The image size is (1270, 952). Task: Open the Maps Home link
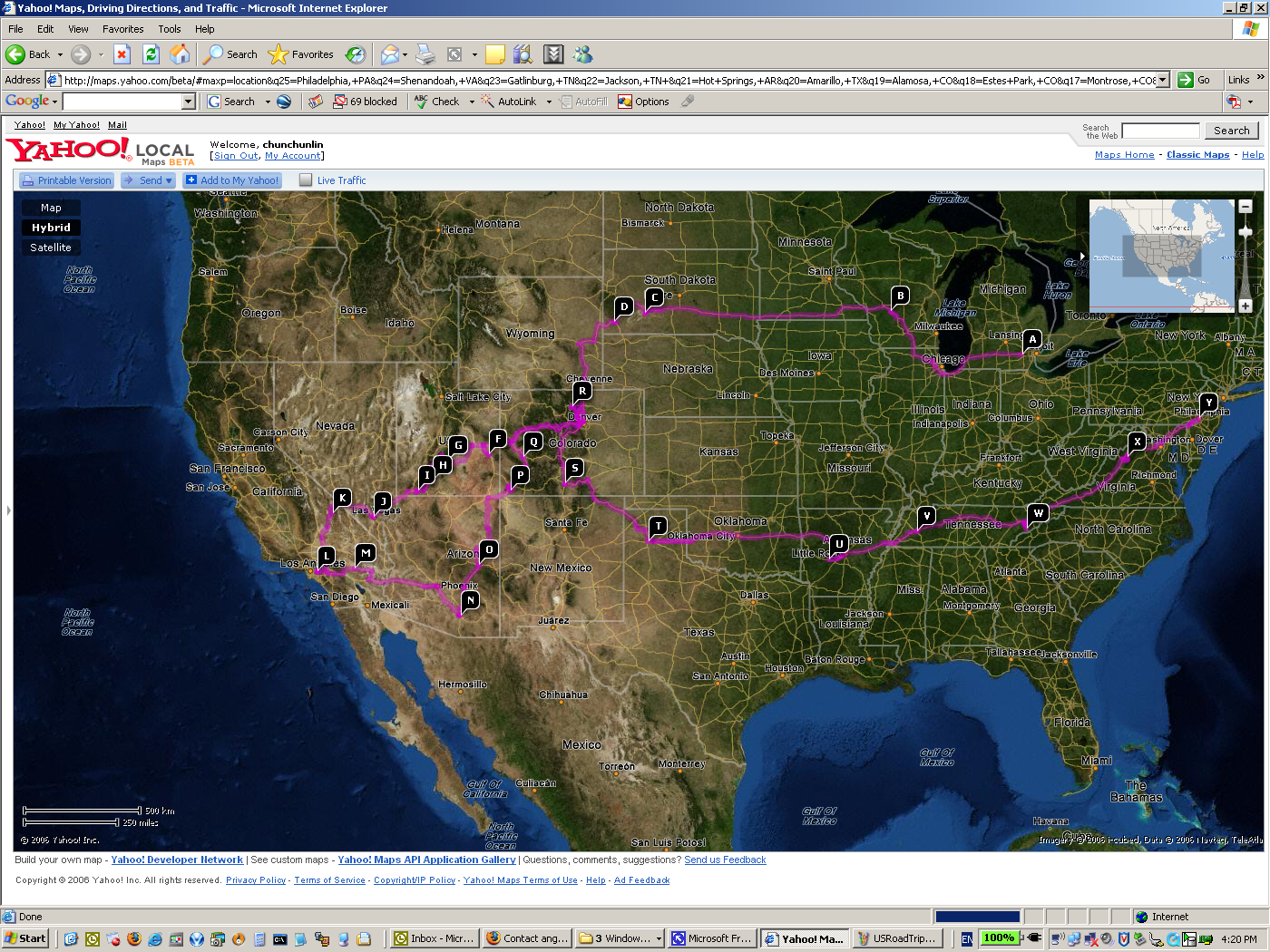1124,155
